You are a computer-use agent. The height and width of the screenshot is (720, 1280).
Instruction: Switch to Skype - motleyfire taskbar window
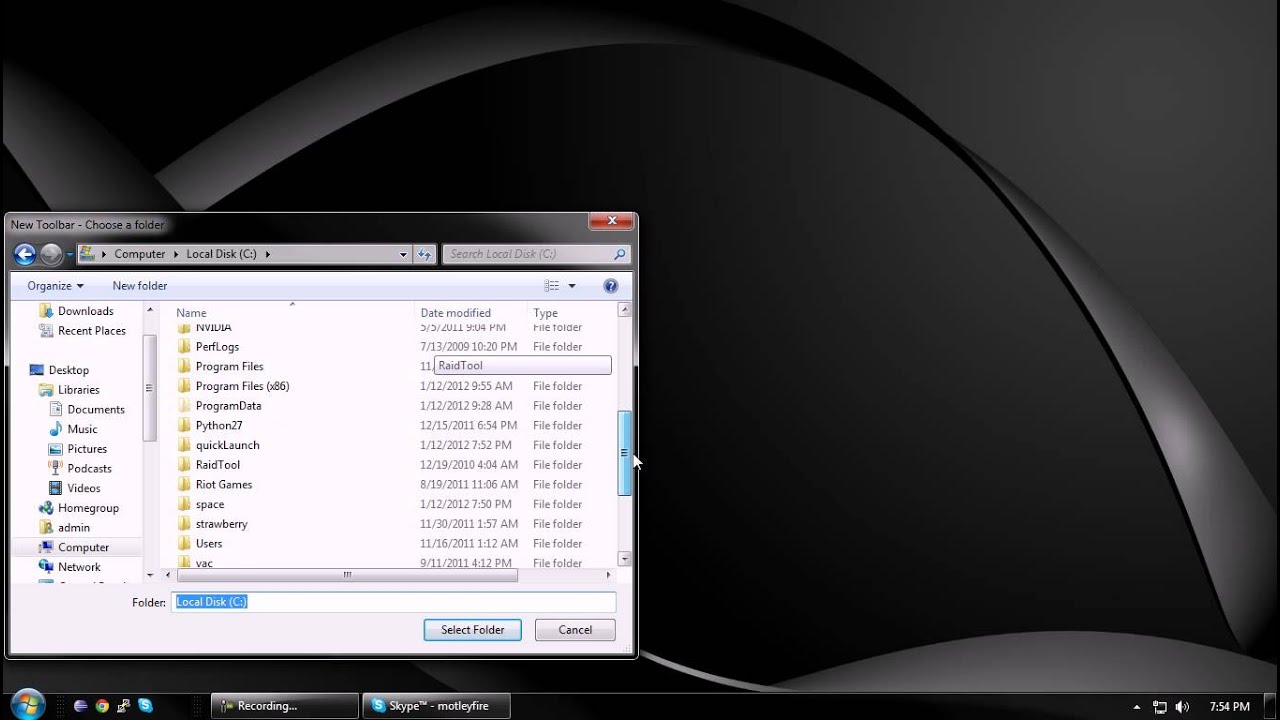pyautogui.click(x=438, y=706)
